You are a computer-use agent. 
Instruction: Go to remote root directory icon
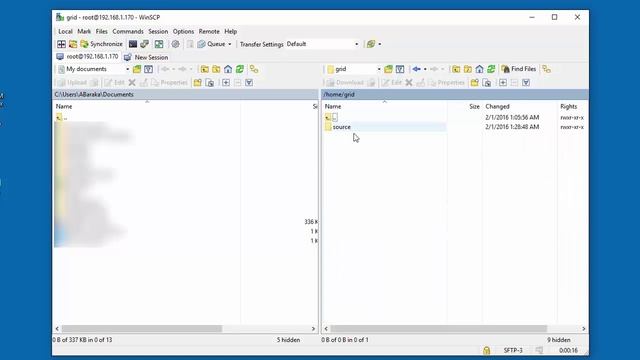(x=468, y=69)
